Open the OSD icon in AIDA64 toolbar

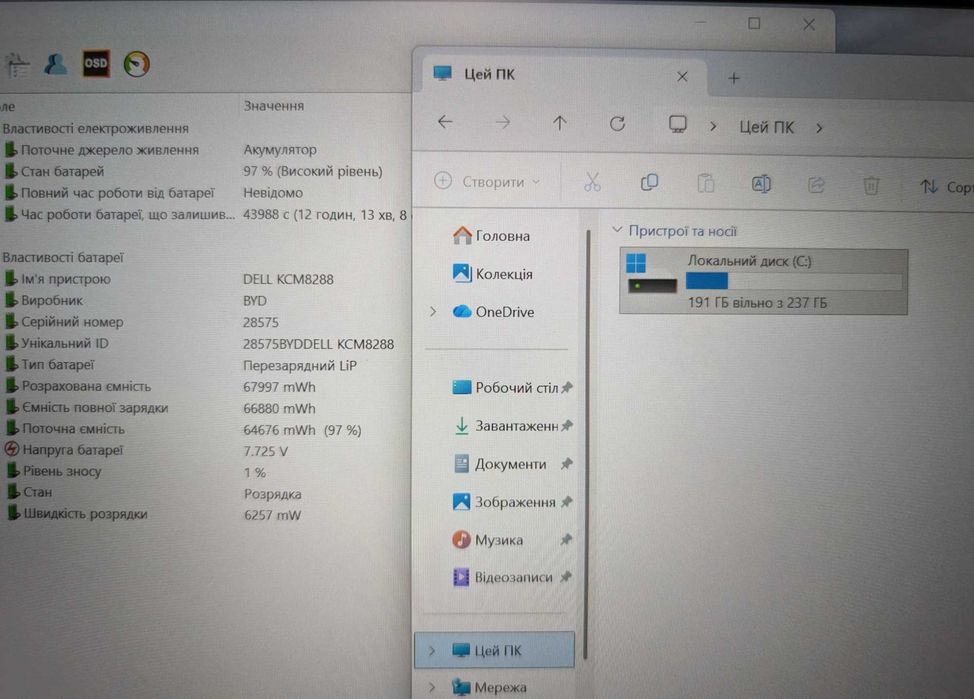(x=96, y=63)
